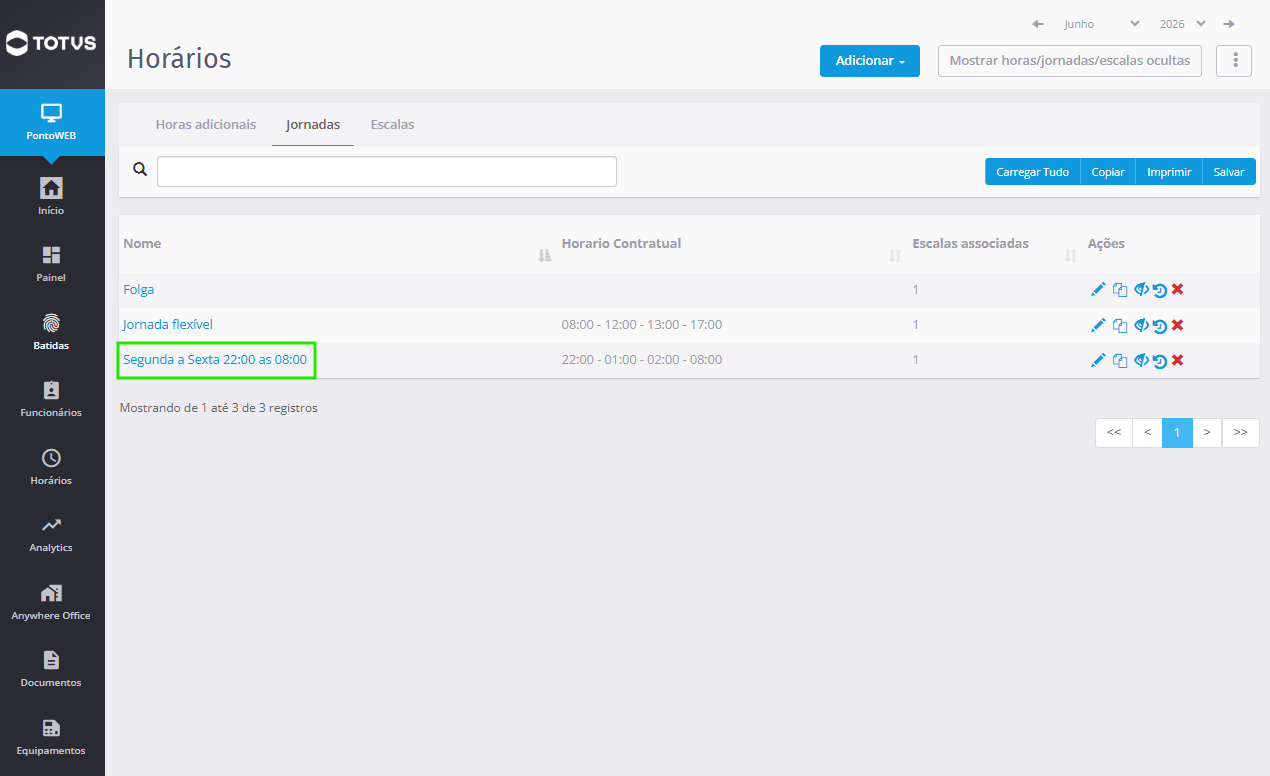This screenshot has height=776, width=1270.
Task: Open Analytics from the sidebar
Action: 51,534
